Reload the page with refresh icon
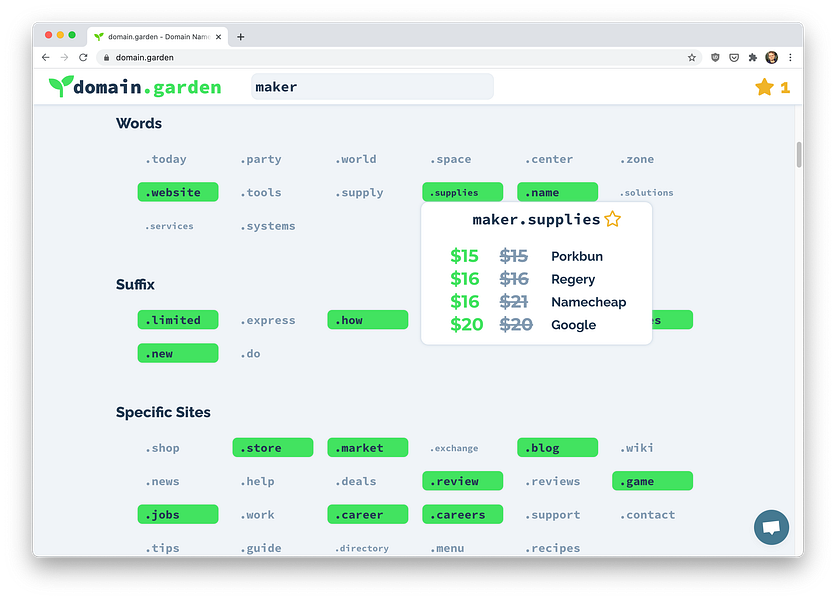Viewport: 836px width, 600px height. coord(83,58)
